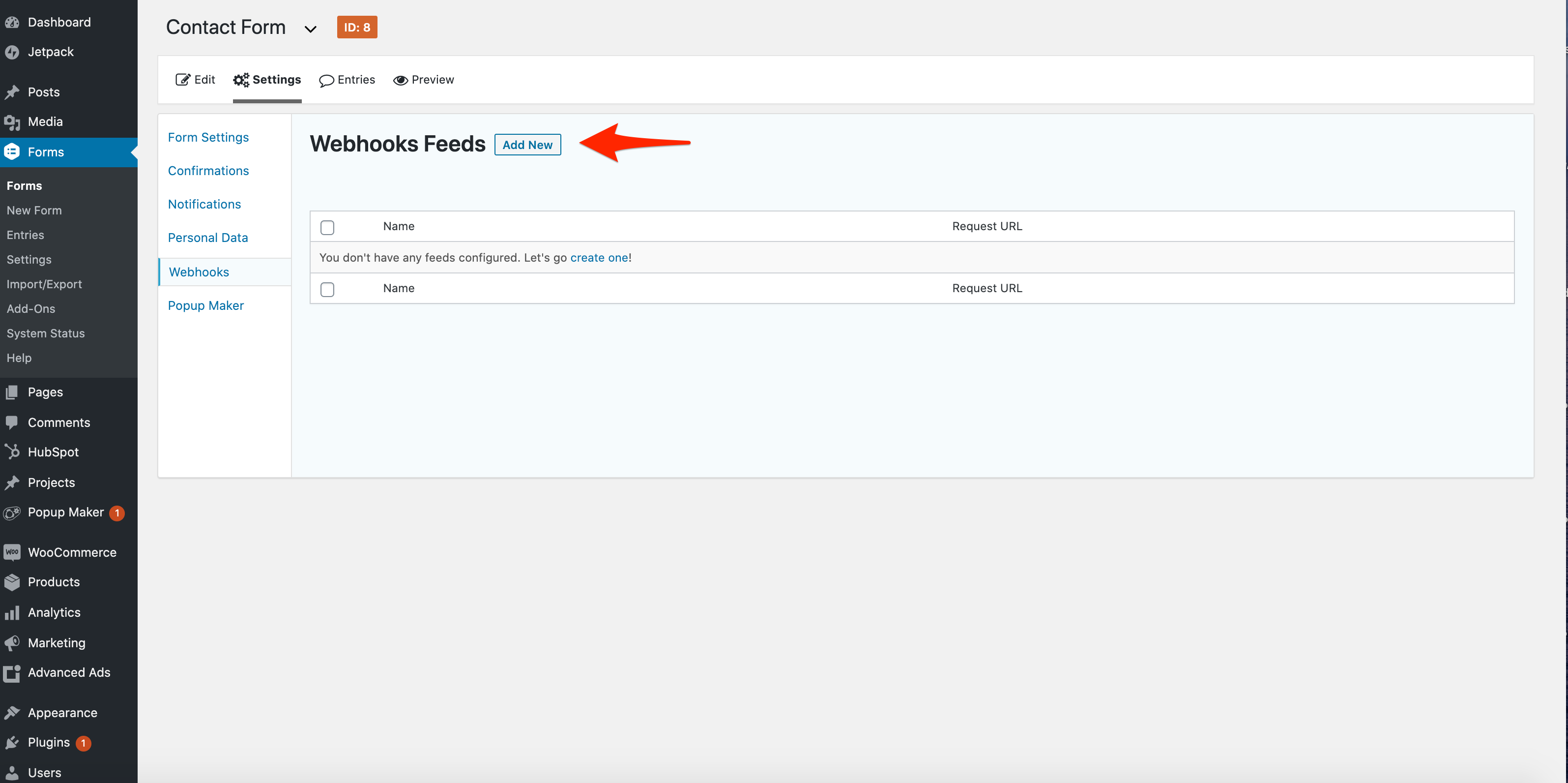The image size is (1568, 783).
Task: Expand the Marketing menu
Action: [x=56, y=642]
